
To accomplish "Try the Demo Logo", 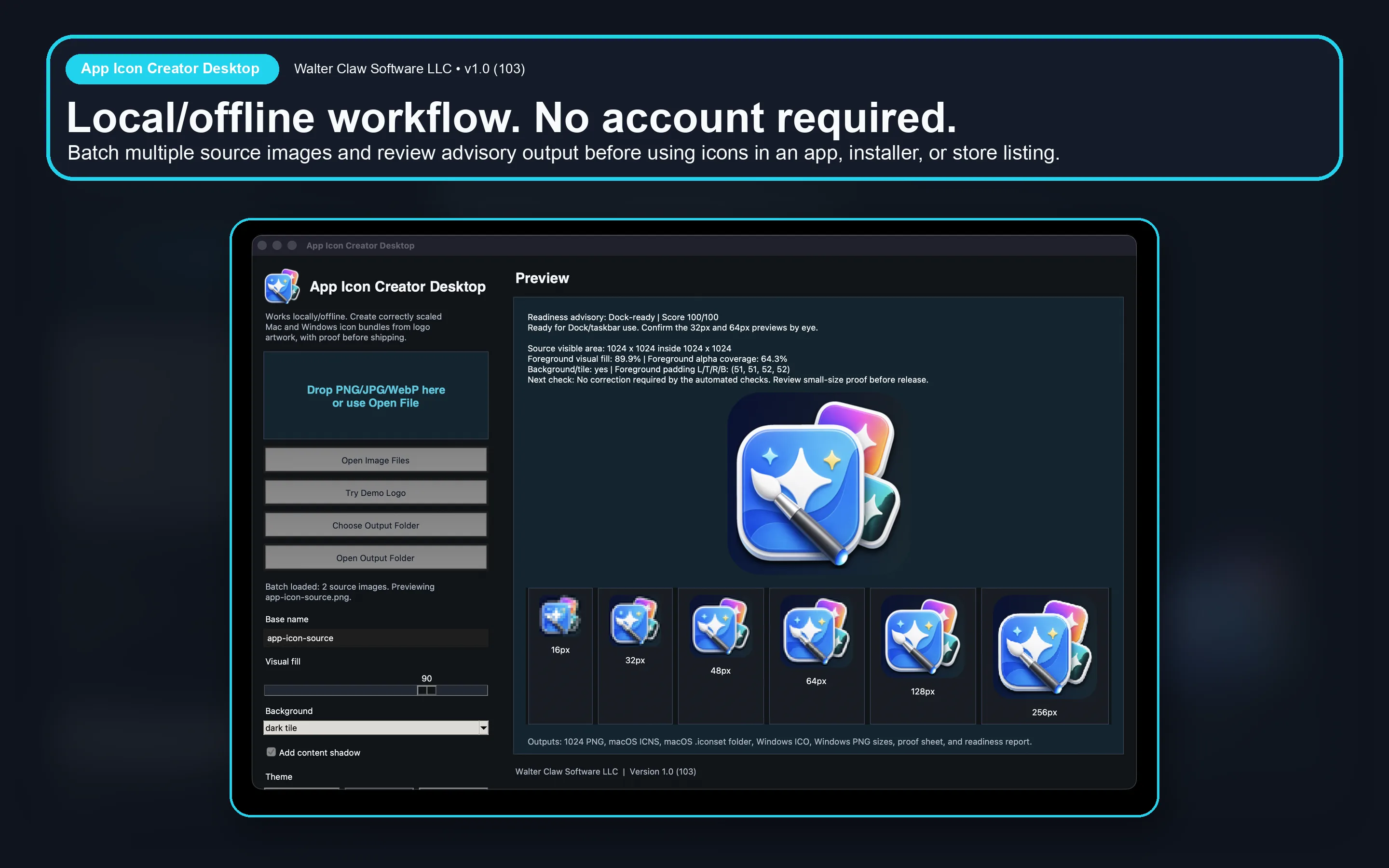I will pyautogui.click(x=375, y=492).
